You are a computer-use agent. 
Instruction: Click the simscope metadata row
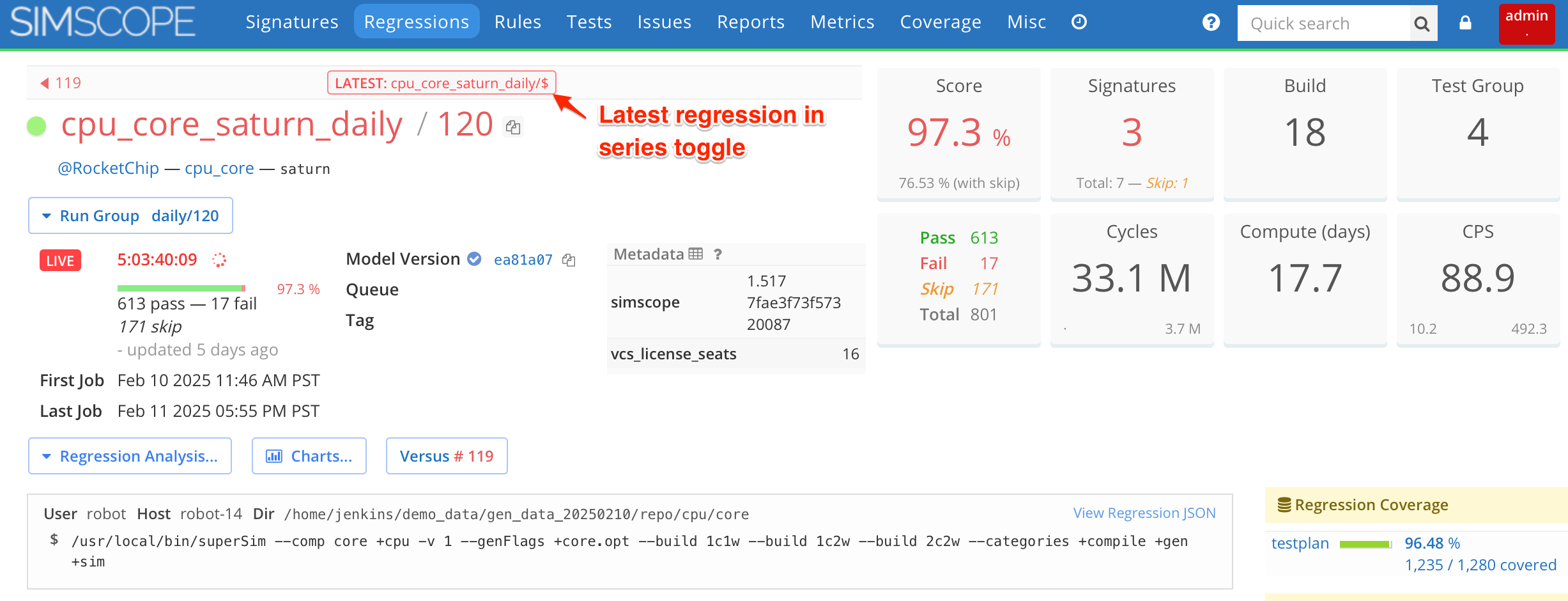736,302
